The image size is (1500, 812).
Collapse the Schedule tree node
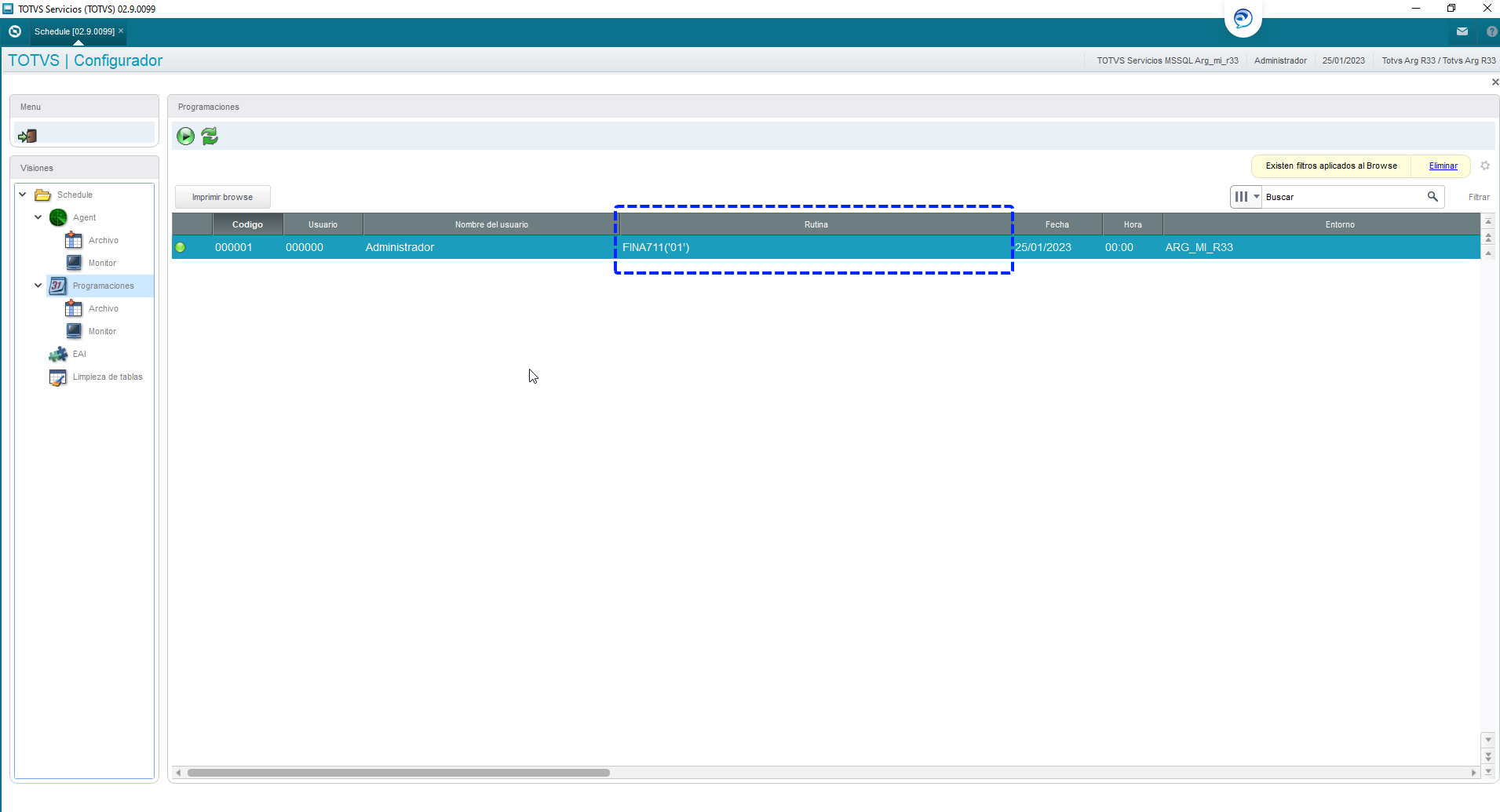pos(23,195)
